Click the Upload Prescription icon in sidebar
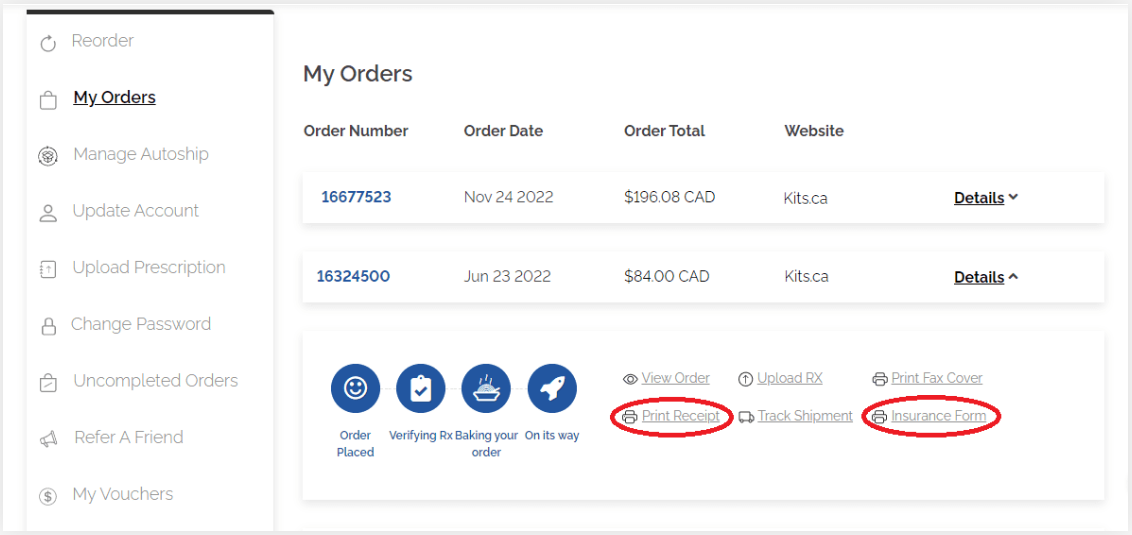The image size is (1132, 535). (47, 269)
